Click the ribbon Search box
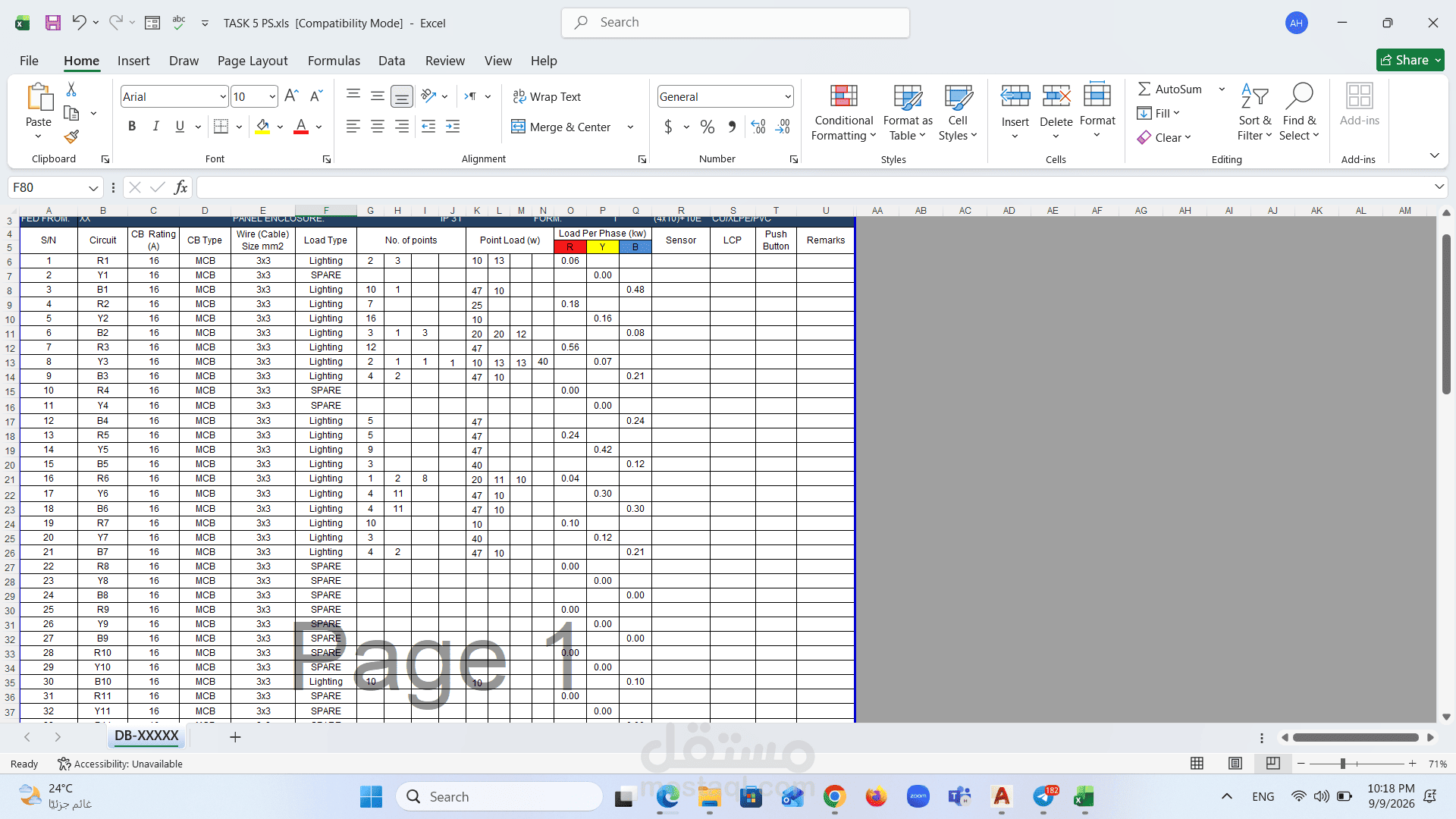Screen dimensions: 1456x819 pos(736,23)
